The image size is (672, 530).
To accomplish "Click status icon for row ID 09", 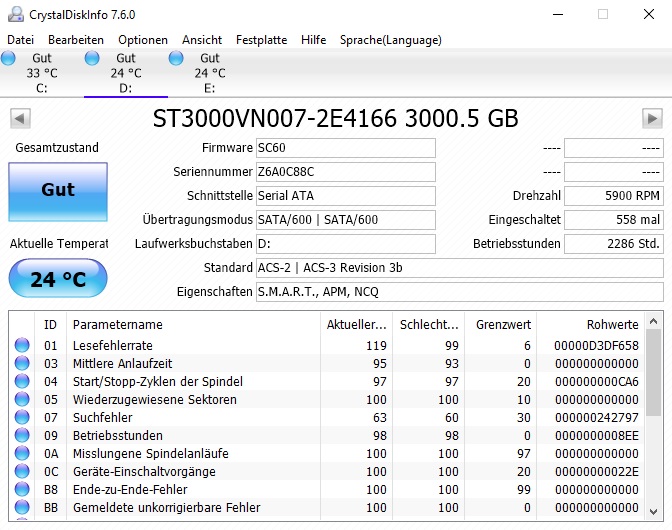I will pyautogui.click(x=22, y=435).
